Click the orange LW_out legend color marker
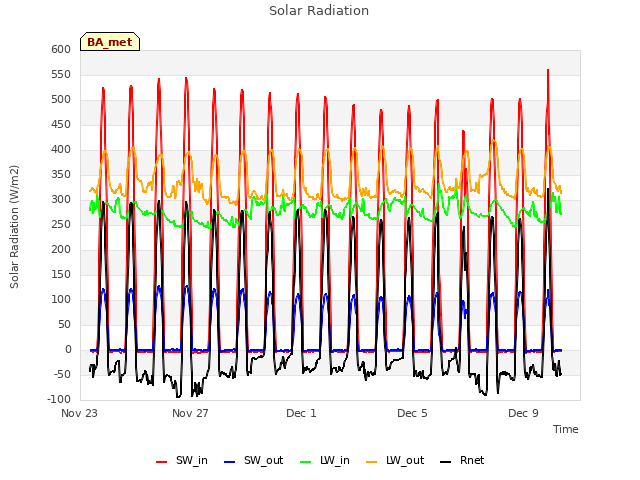 click(x=372, y=462)
